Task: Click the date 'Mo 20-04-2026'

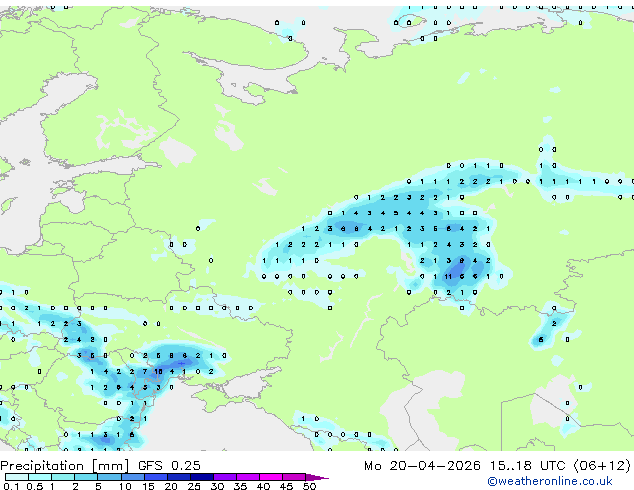Action: [x=422, y=466]
